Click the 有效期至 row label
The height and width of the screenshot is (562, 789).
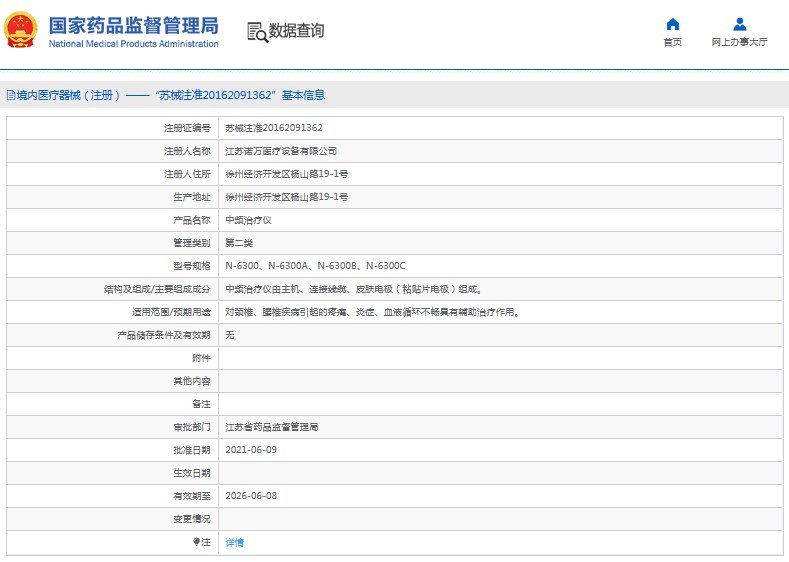click(192, 496)
